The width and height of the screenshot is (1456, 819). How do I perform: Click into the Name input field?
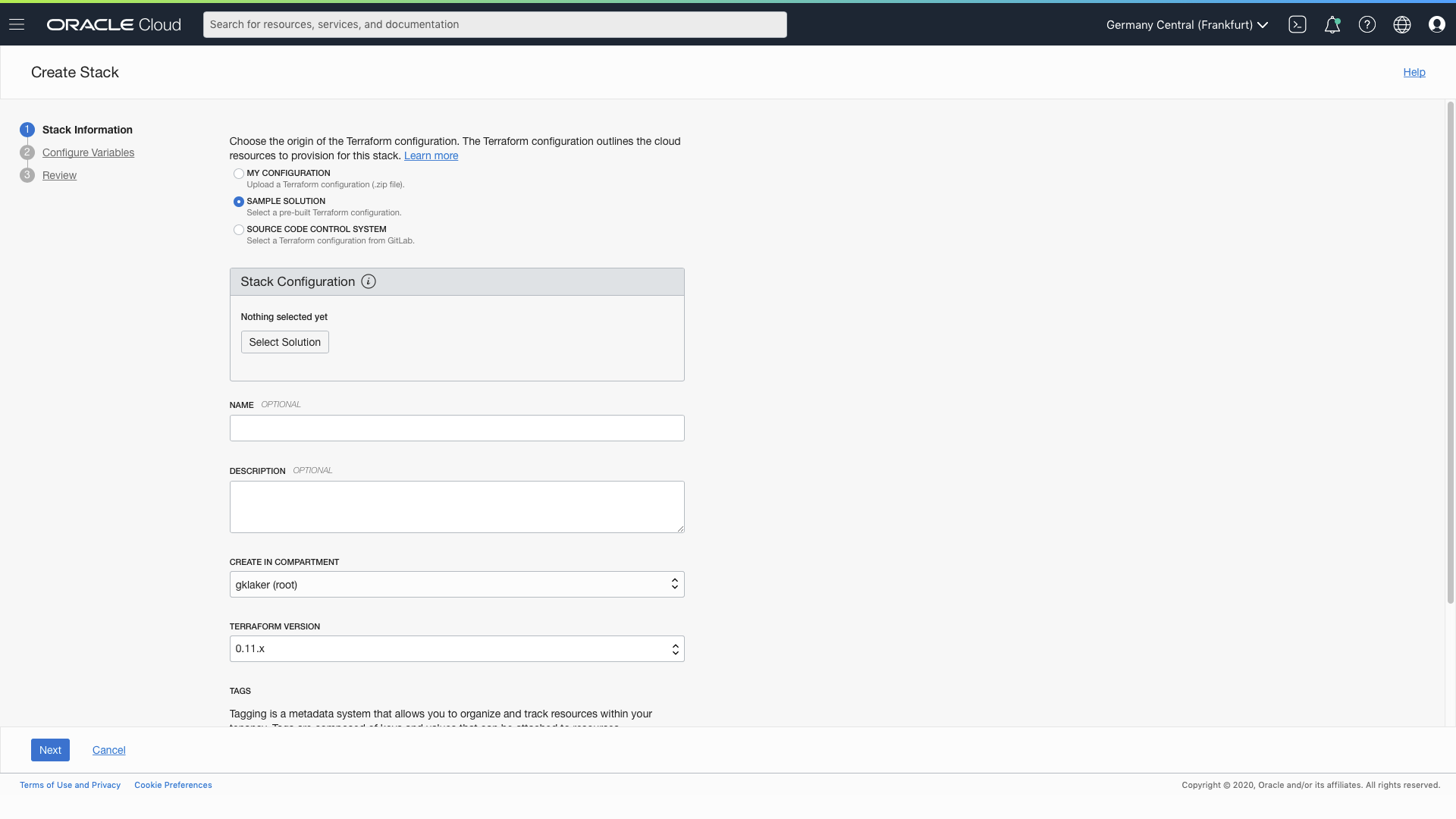[457, 428]
